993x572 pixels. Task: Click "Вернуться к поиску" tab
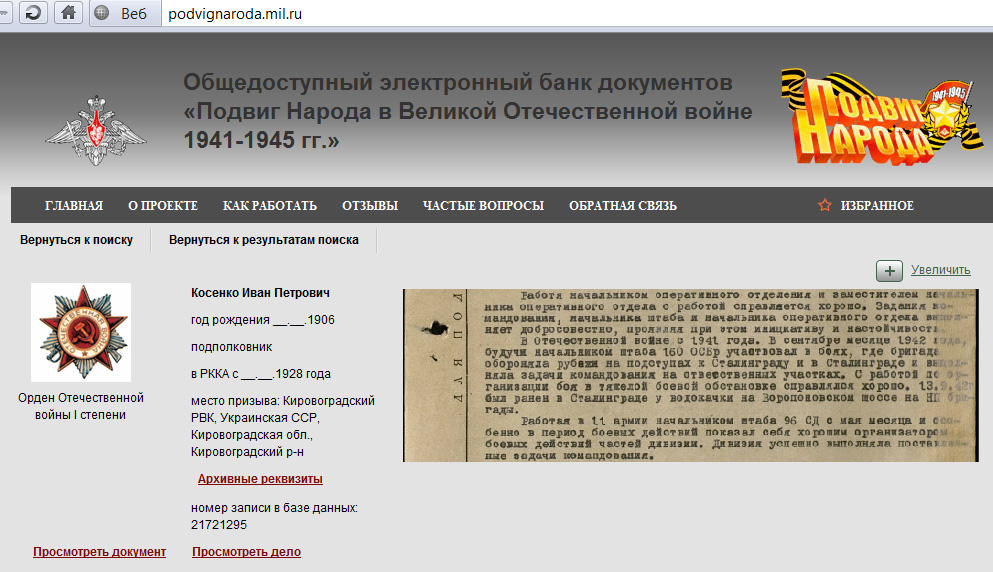(76, 240)
